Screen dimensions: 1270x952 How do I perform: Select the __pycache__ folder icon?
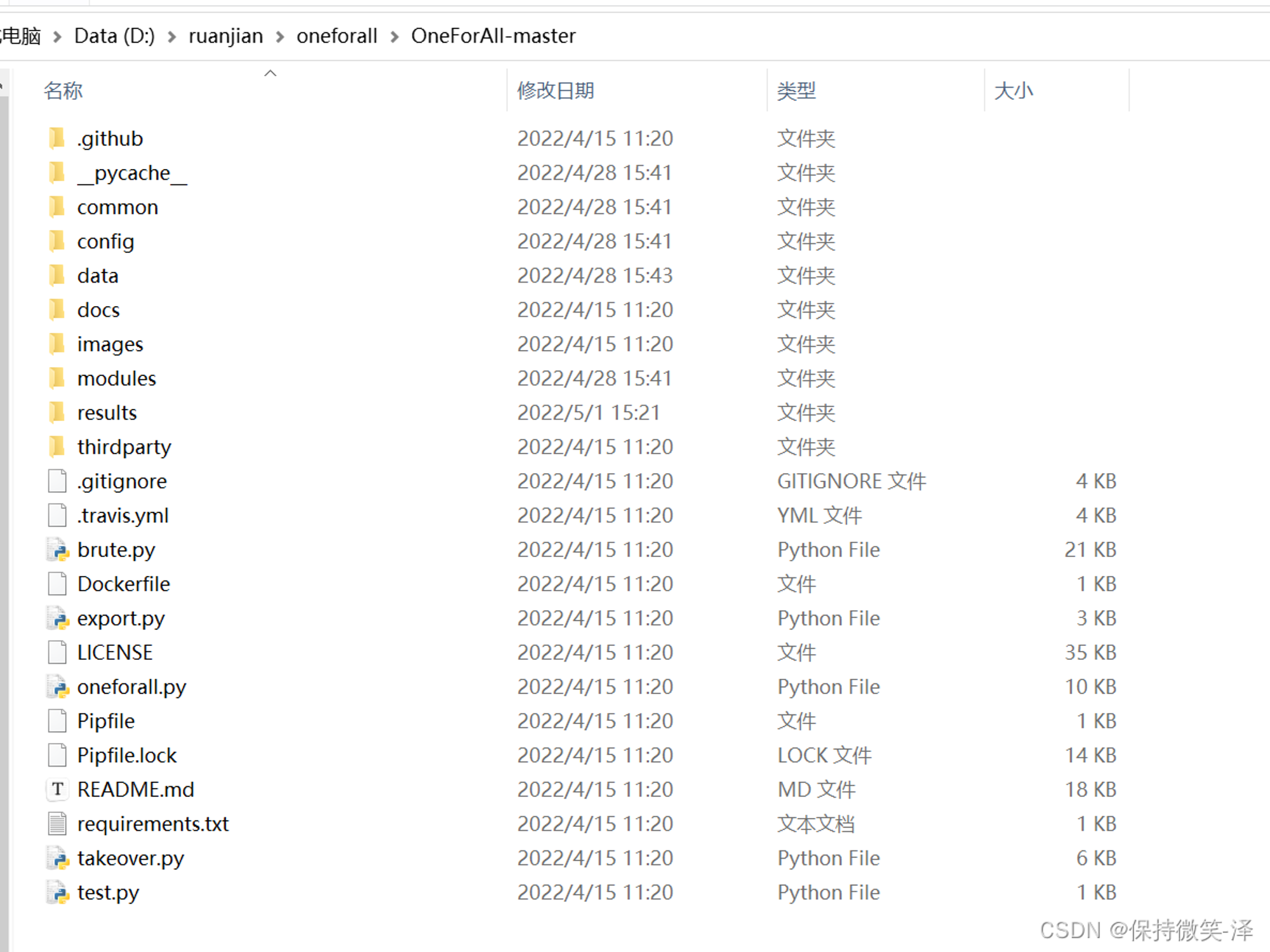coord(57,172)
